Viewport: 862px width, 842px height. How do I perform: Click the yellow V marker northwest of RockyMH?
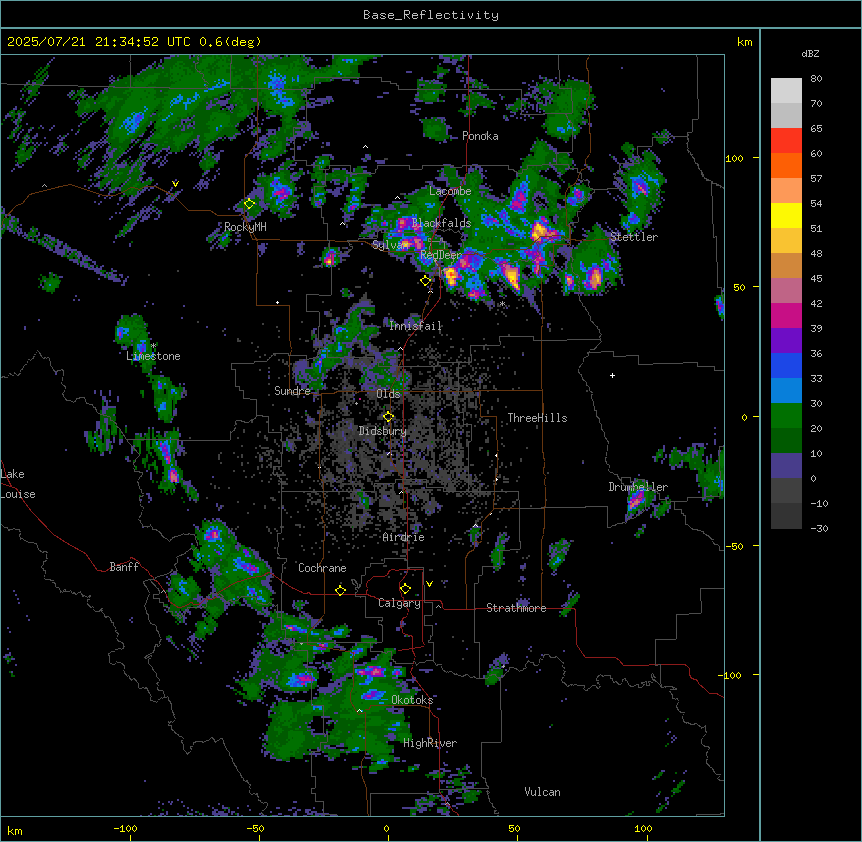[175, 184]
